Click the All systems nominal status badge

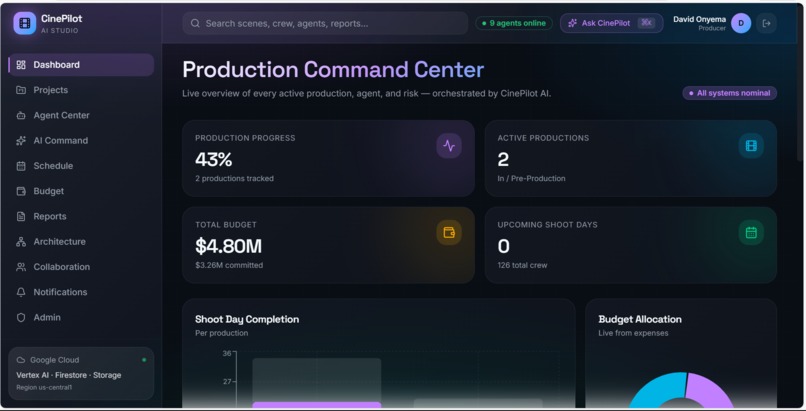click(x=729, y=93)
